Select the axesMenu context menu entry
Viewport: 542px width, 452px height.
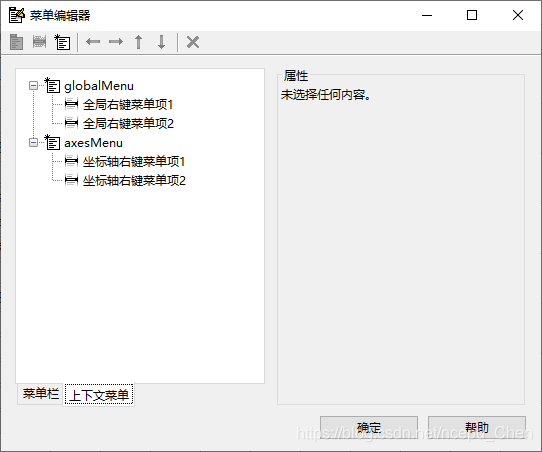pyautogui.click(x=93, y=143)
